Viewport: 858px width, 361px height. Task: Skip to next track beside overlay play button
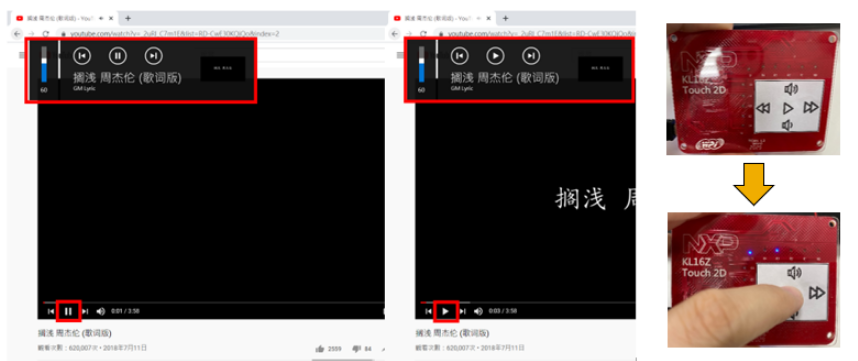point(531,56)
